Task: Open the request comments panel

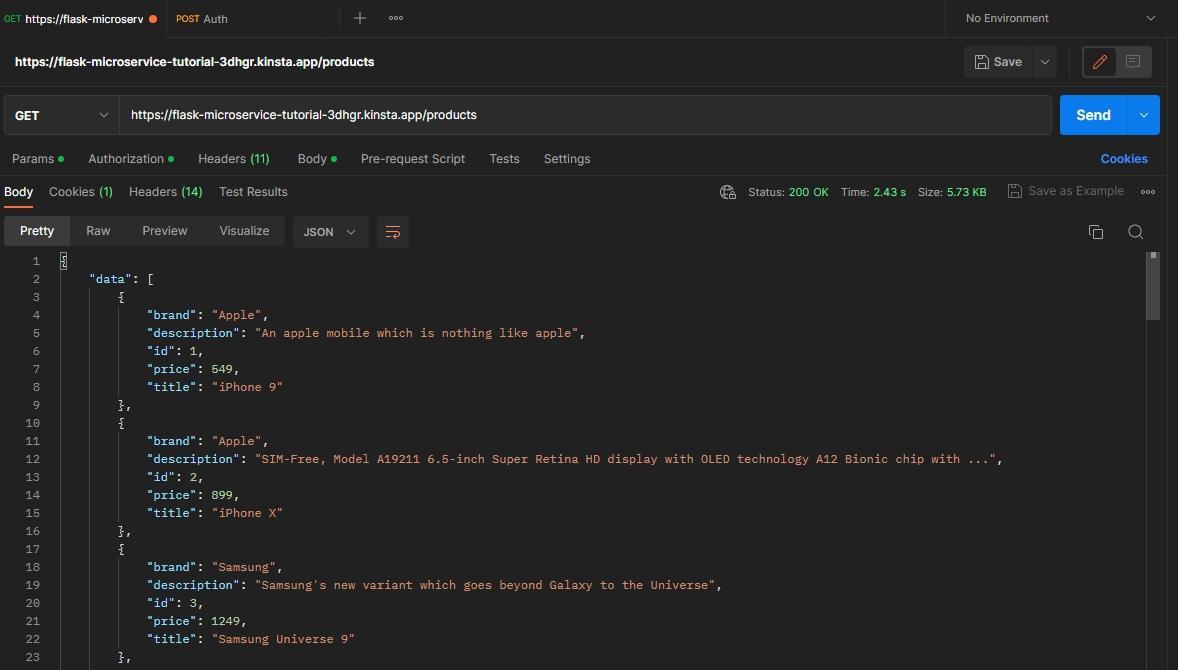Action: click(x=1133, y=61)
